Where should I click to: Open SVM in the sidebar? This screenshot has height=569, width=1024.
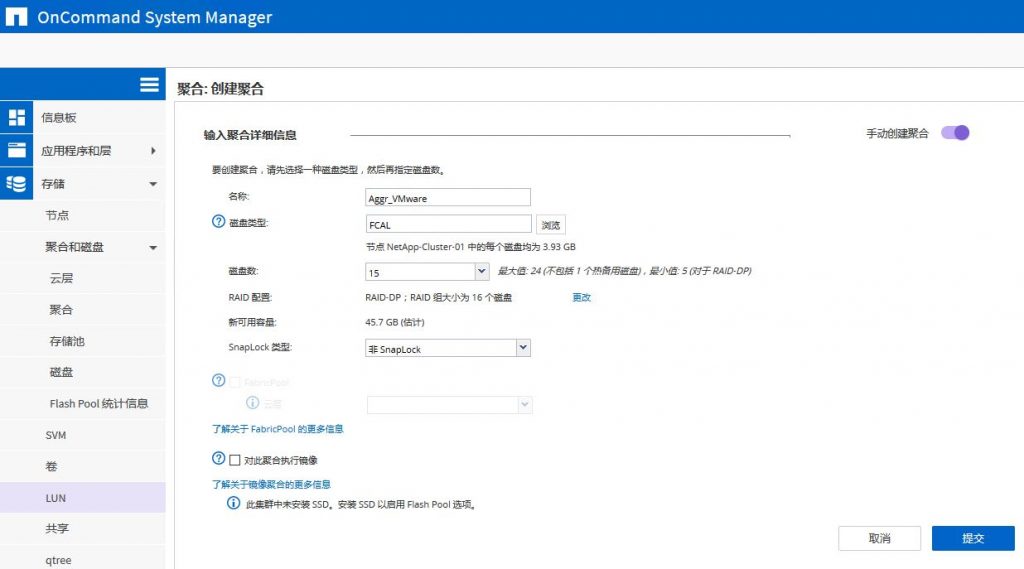point(56,435)
